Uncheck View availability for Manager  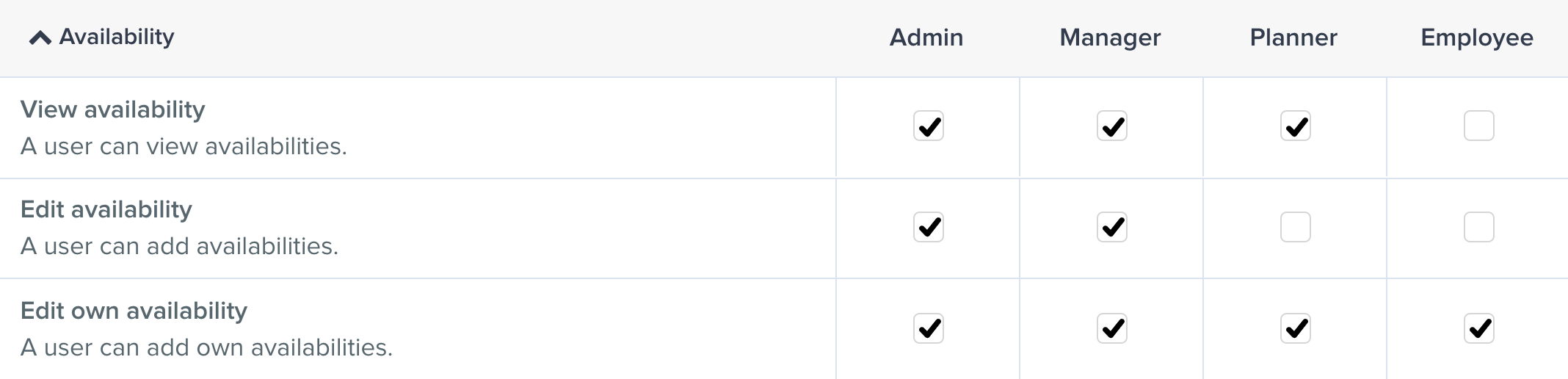coord(1111,126)
